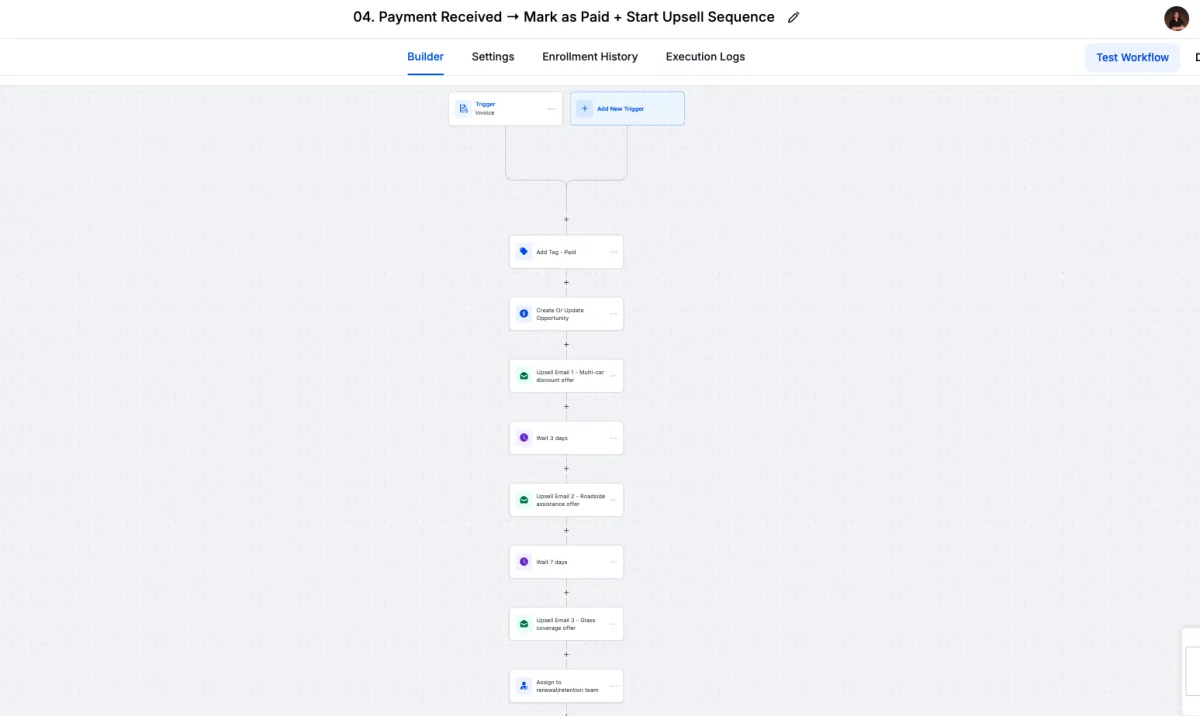Click the Create Or Update Opportunity icon
This screenshot has width=1200, height=716.
[523, 314]
